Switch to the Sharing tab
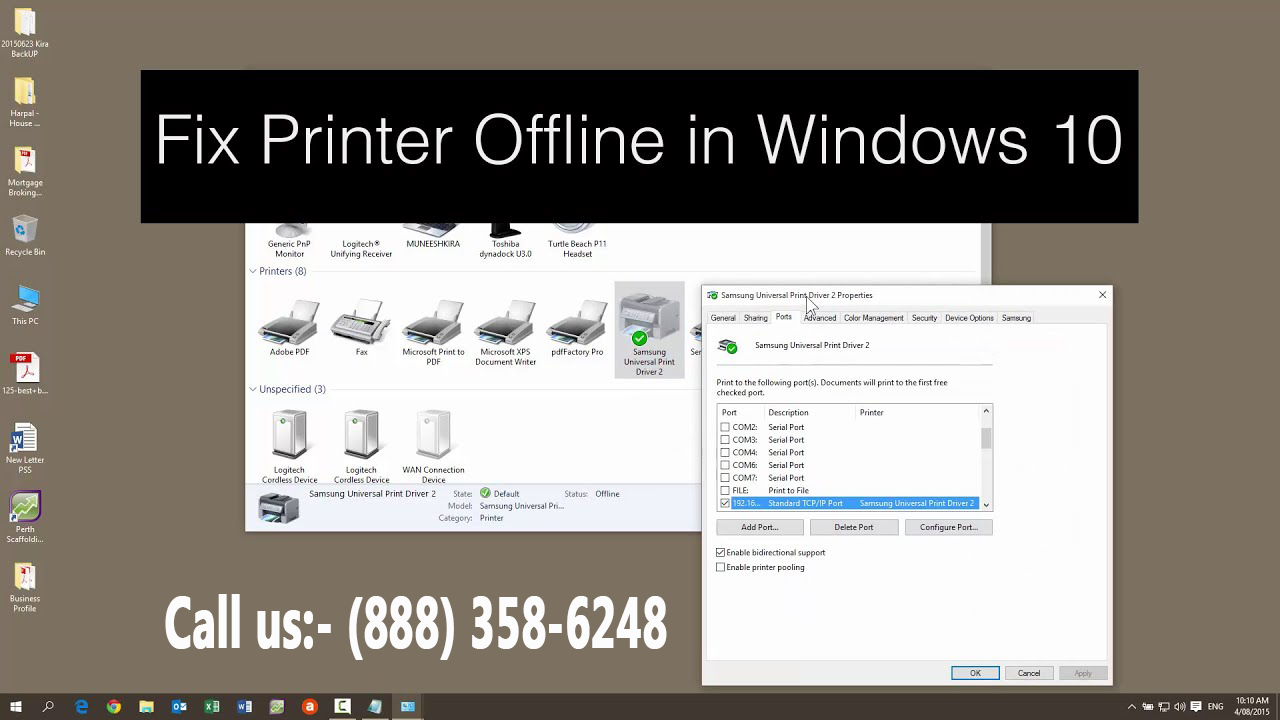Viewport: 1280px width, 720px height. (x=756, y=318)
